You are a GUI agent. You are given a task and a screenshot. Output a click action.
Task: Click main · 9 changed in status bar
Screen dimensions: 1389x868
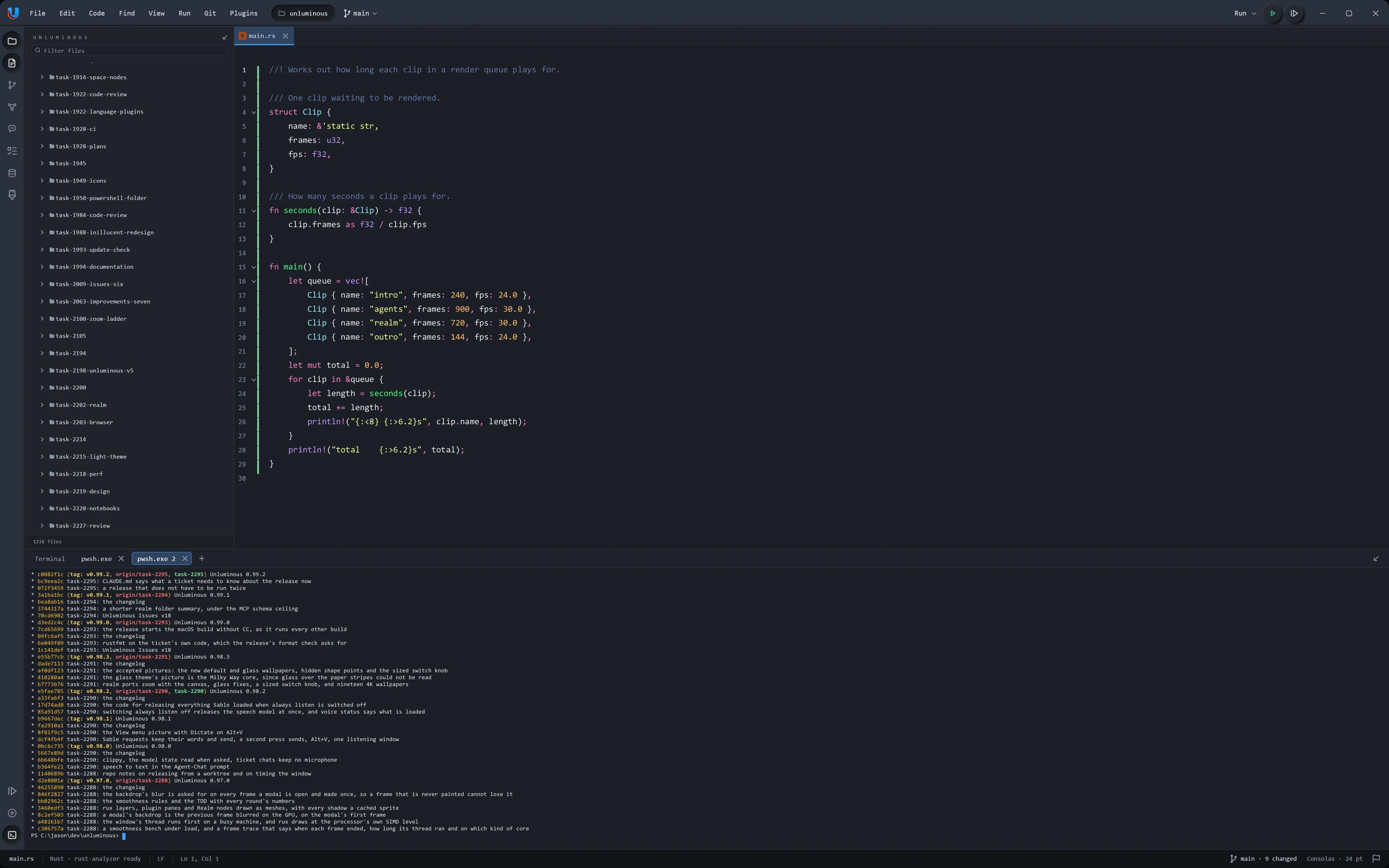(x=1263, y=859)
